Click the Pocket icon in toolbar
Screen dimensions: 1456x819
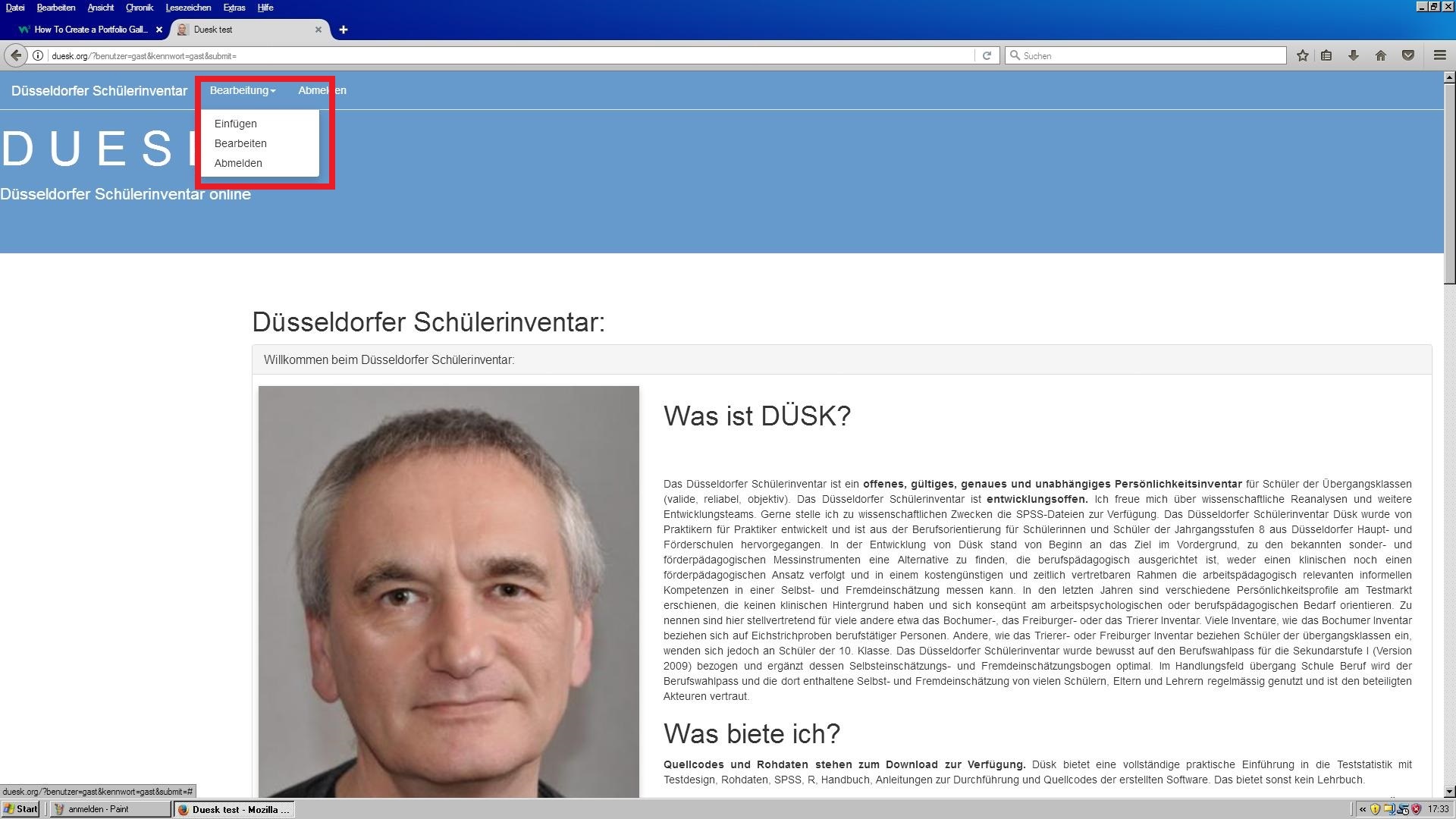[1407, 55]
